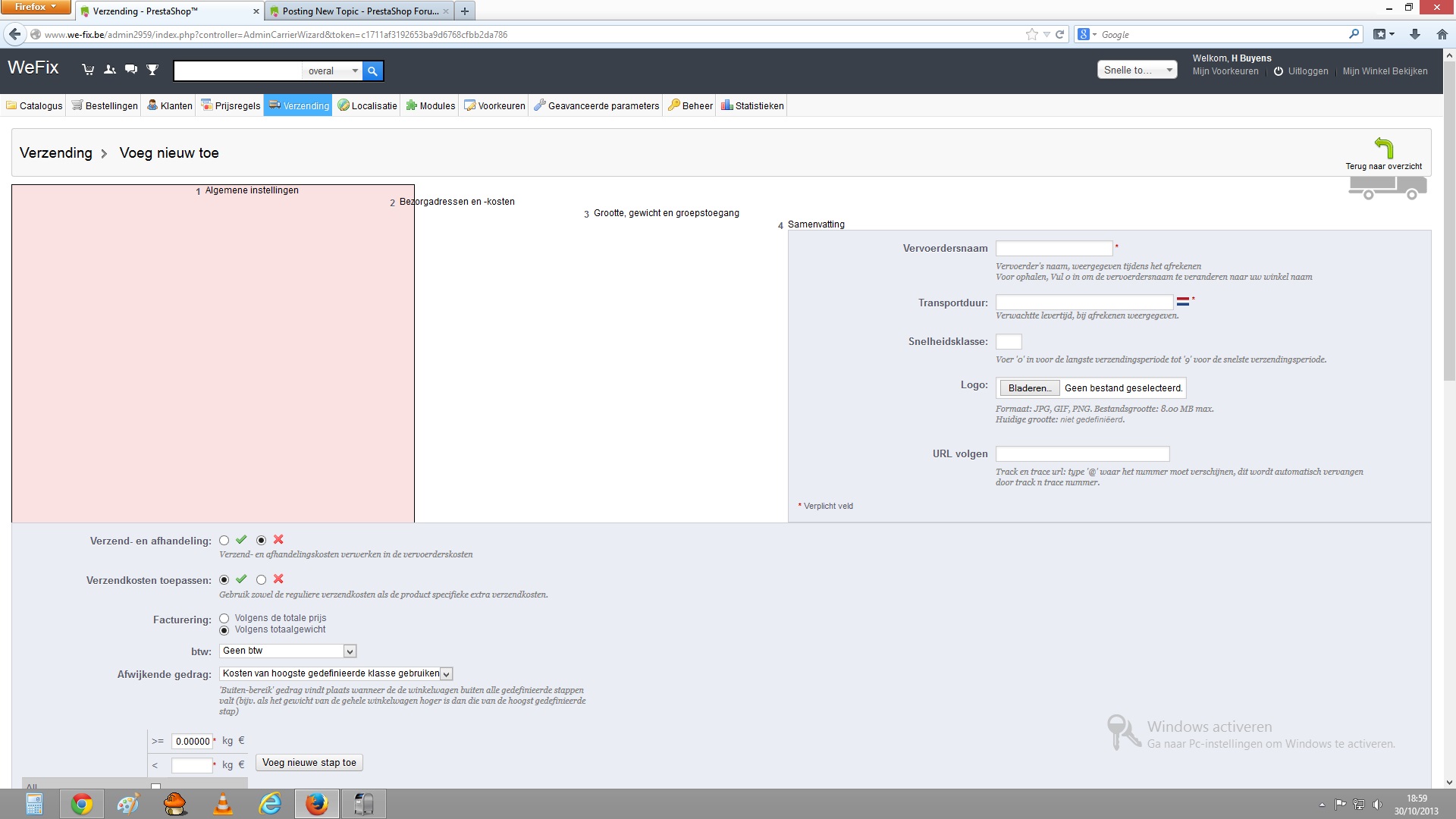Disable Verzendkosten toepassen radio button
1456x819 pixels.
(x=261, y=580)
